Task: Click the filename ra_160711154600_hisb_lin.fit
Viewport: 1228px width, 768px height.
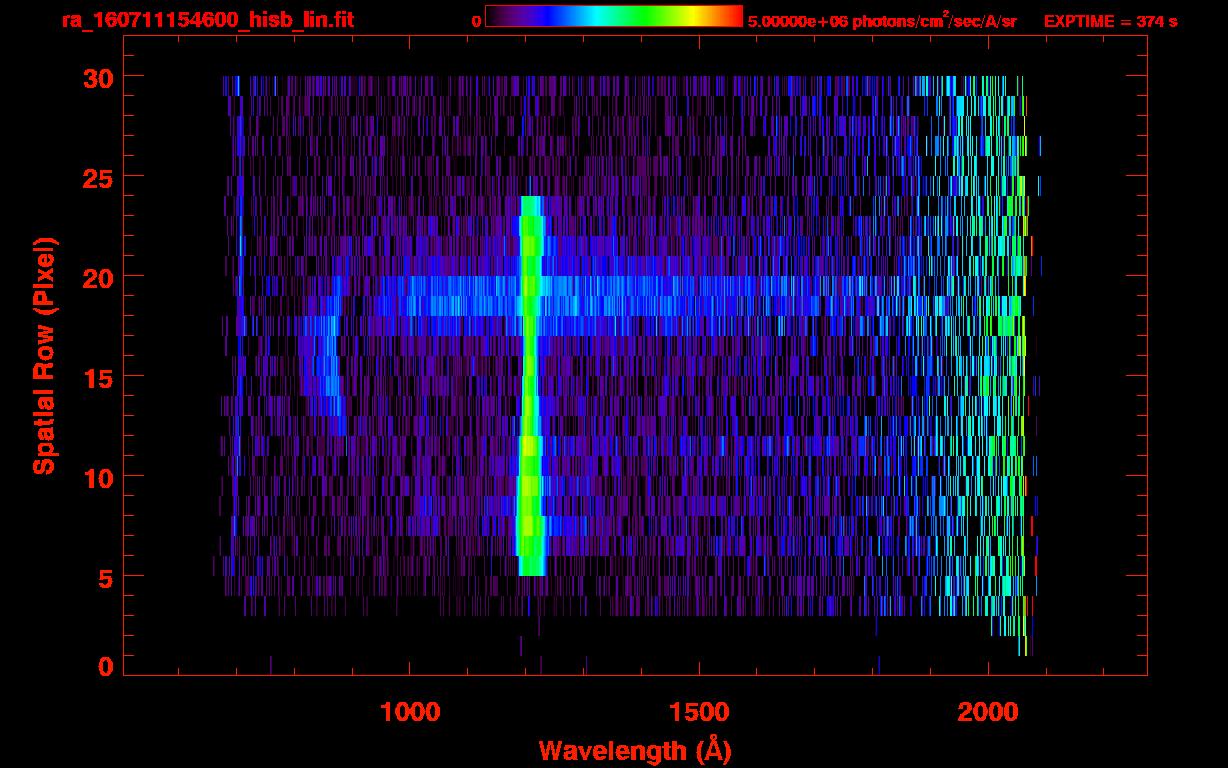Action: (x=207, y=20)
